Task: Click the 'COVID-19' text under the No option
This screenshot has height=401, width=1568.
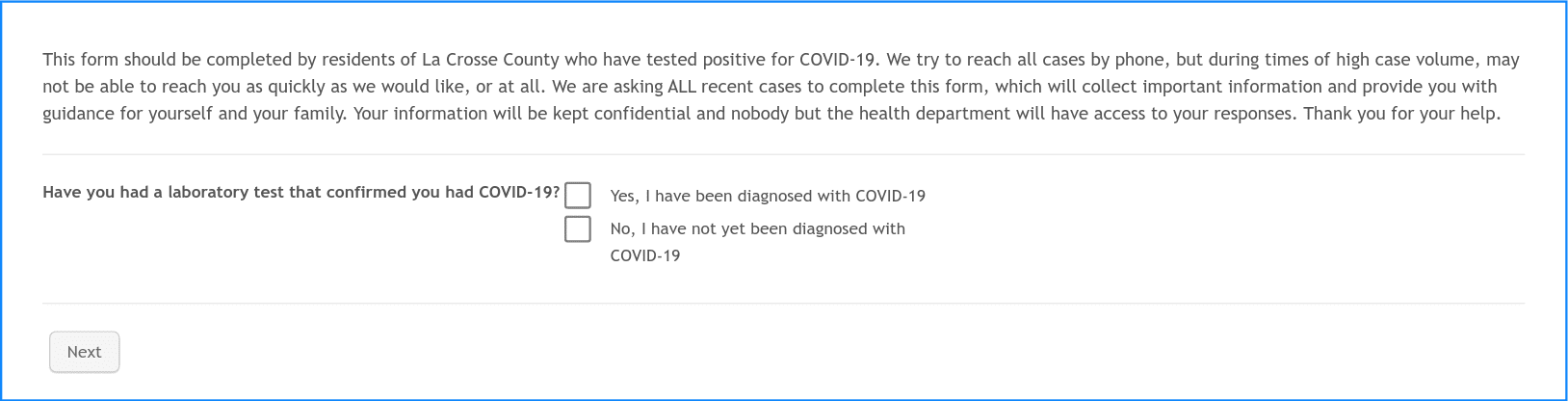Action: tap(645, 255)
